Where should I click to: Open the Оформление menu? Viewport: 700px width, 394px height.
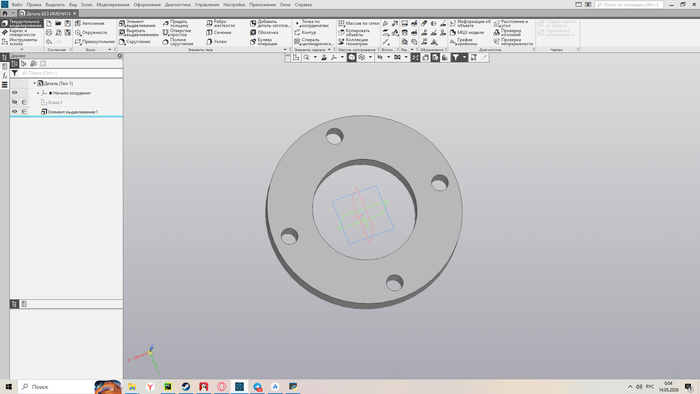(147, 4)
